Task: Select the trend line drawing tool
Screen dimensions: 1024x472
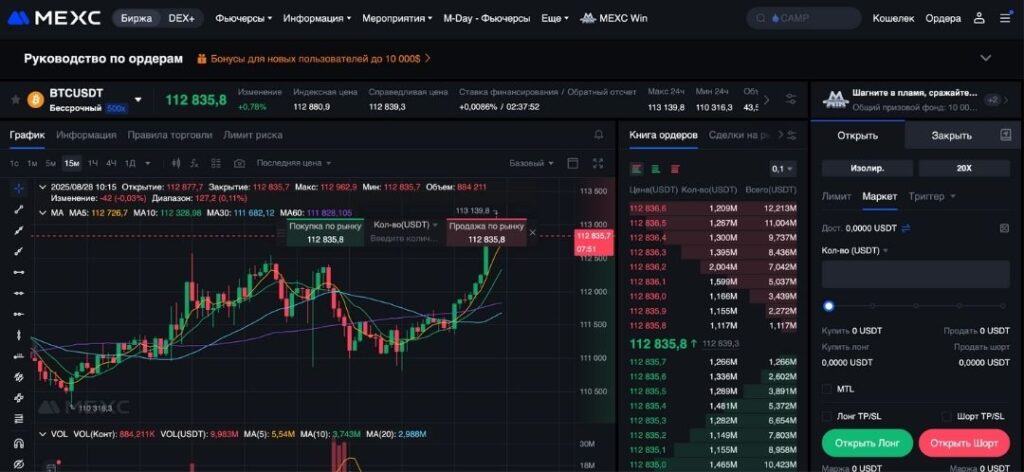Action: [19, 210]
